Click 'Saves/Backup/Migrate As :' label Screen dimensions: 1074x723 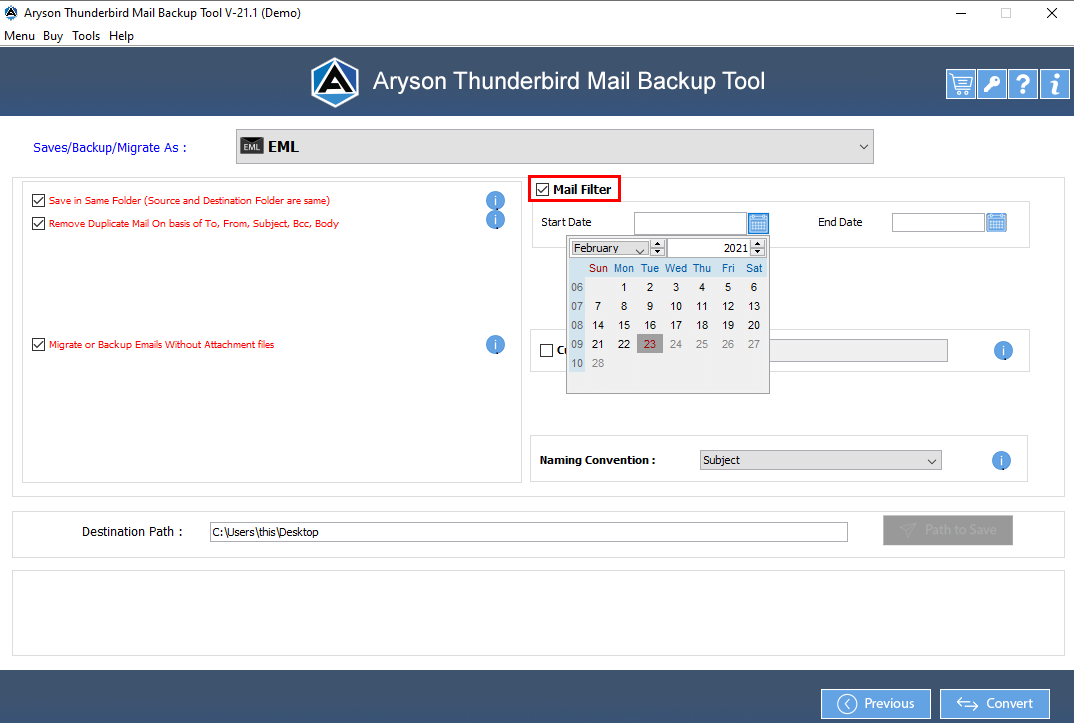point(110,147)
